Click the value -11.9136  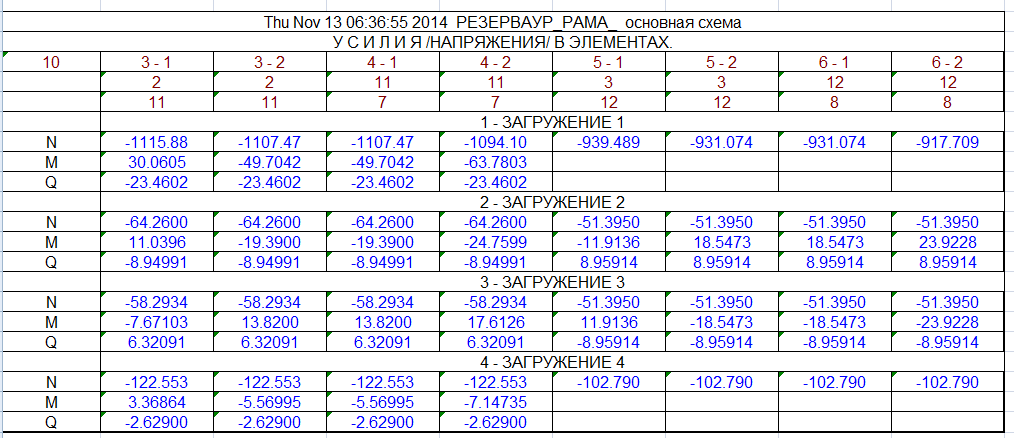pyautogui.click(x=609, y=242)
